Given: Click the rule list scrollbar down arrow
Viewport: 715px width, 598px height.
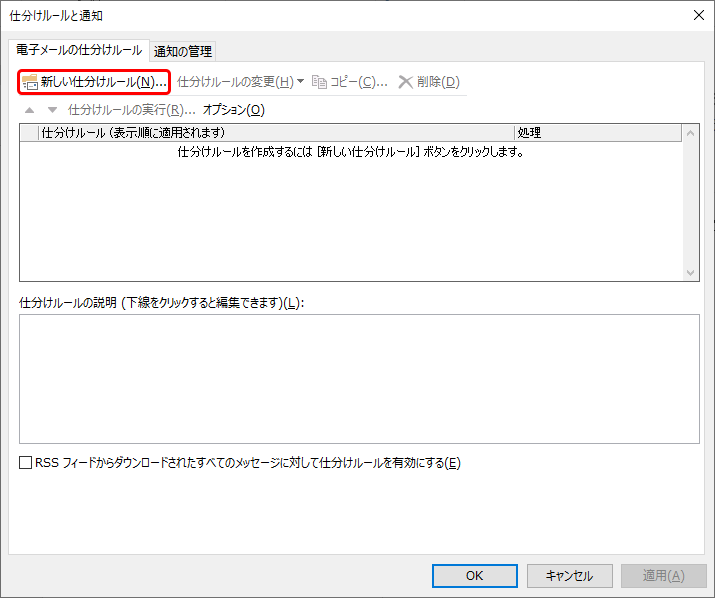Looking at the screenshot, I should [x=689, y=272].
